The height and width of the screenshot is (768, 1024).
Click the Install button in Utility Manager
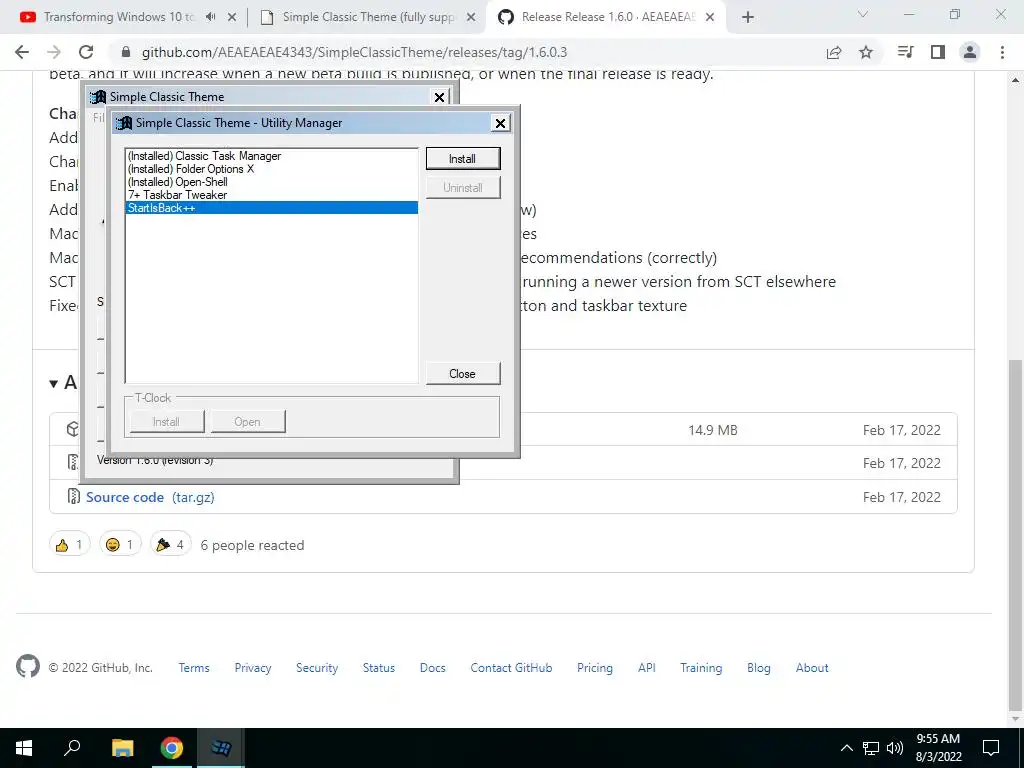coord(463,159)
